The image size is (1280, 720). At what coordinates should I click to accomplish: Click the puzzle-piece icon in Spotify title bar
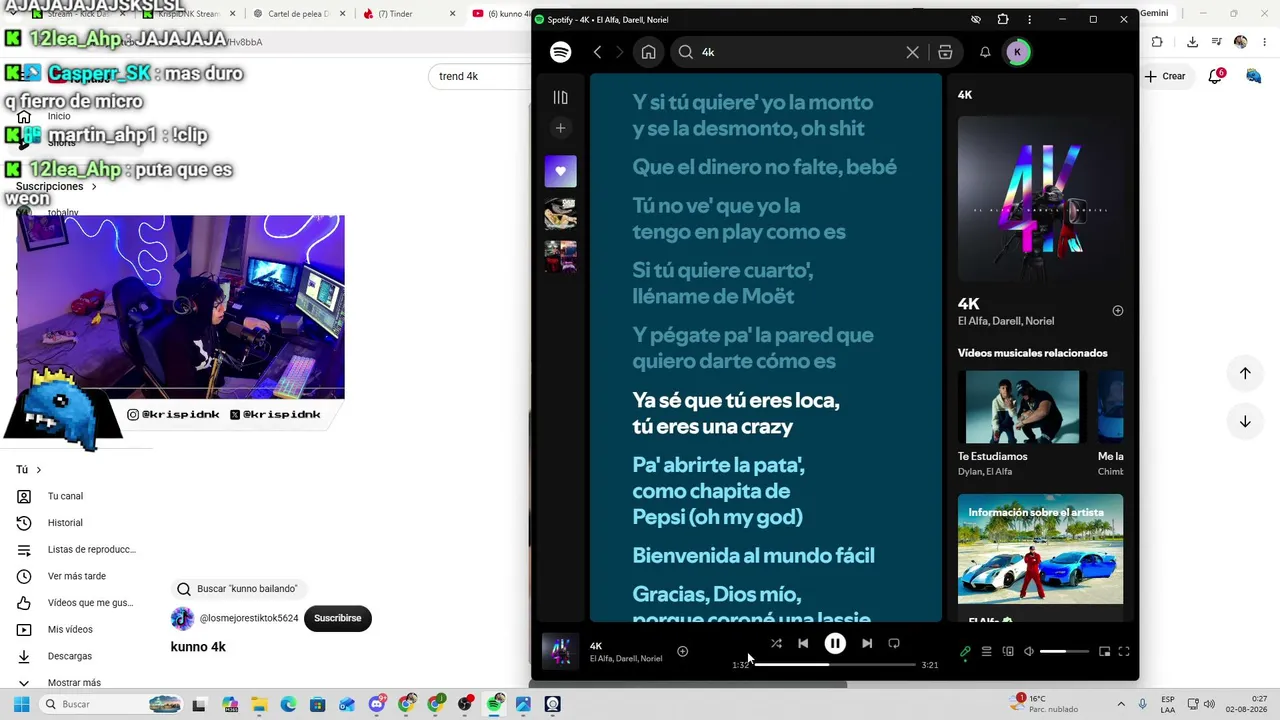coord(1003,20)
